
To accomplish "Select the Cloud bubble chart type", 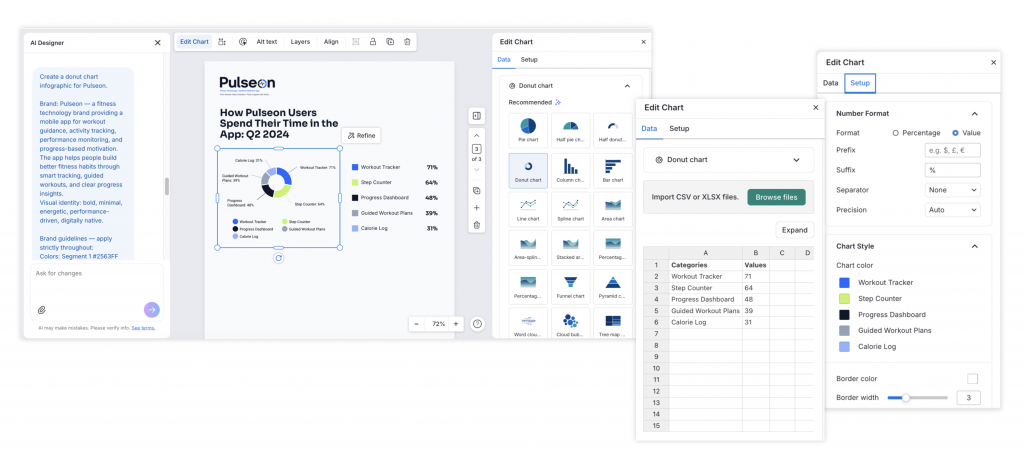I will (x=571, y=323).
